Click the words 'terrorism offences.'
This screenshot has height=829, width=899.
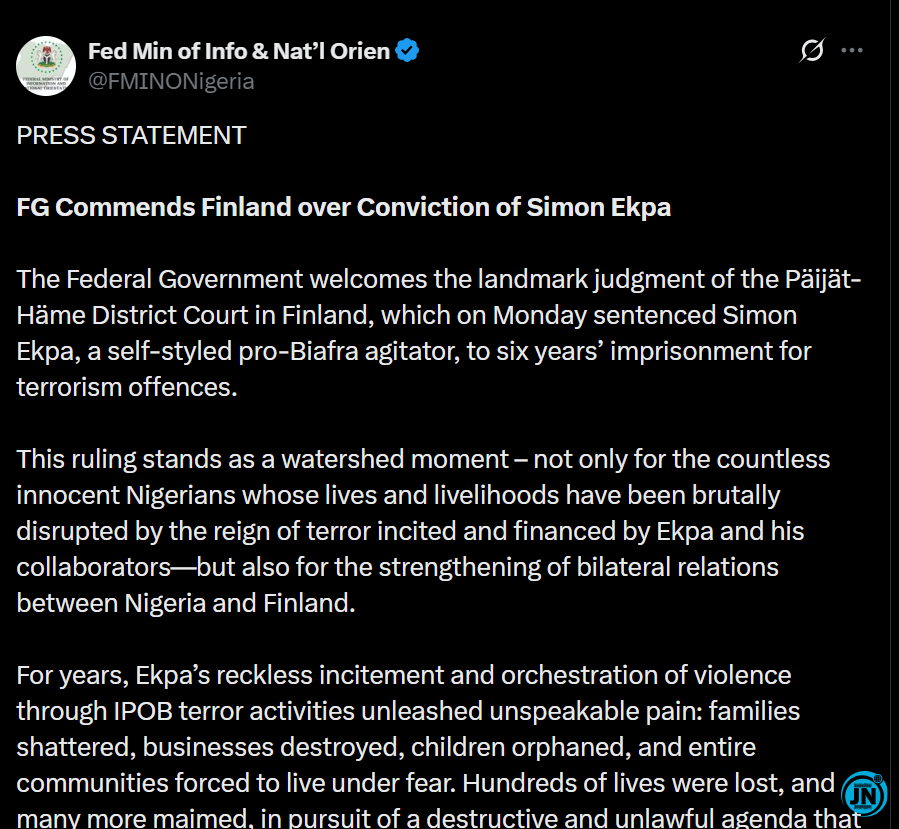(127, 388)
